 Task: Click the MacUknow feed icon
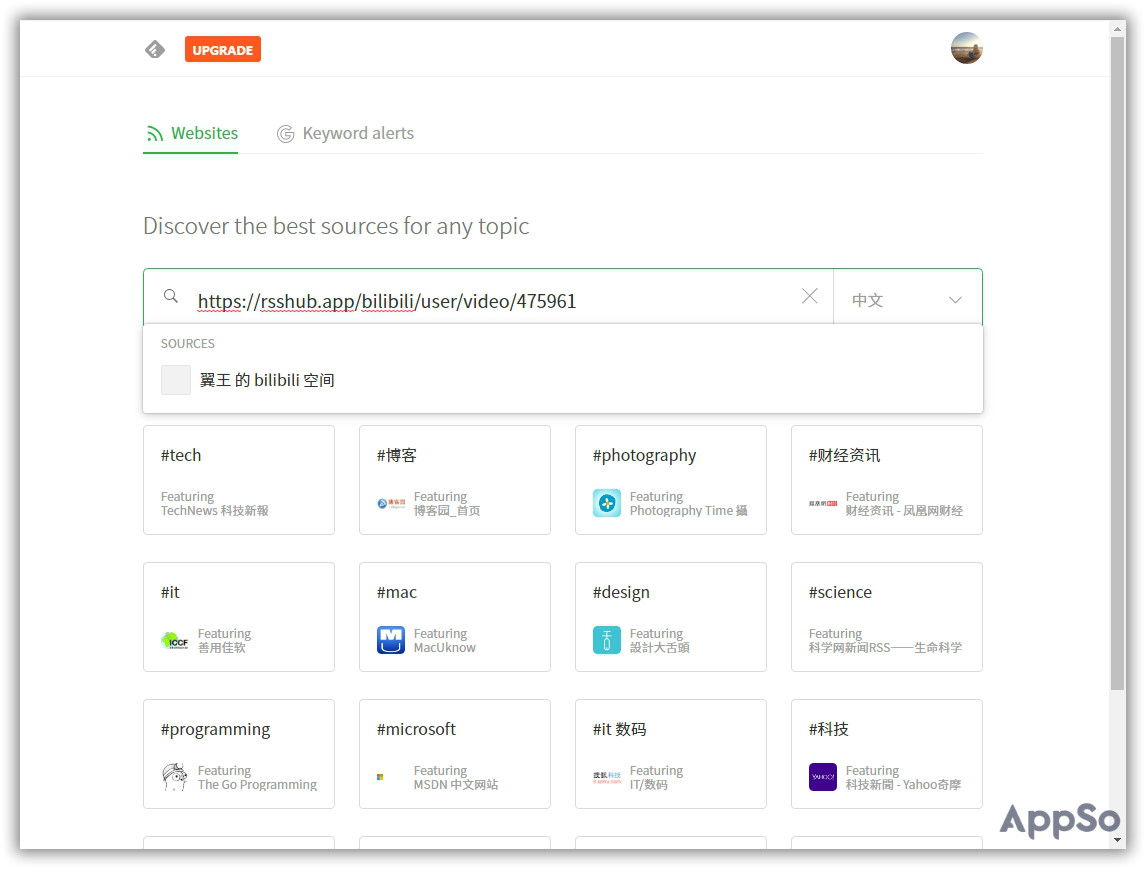coord(391,640)
